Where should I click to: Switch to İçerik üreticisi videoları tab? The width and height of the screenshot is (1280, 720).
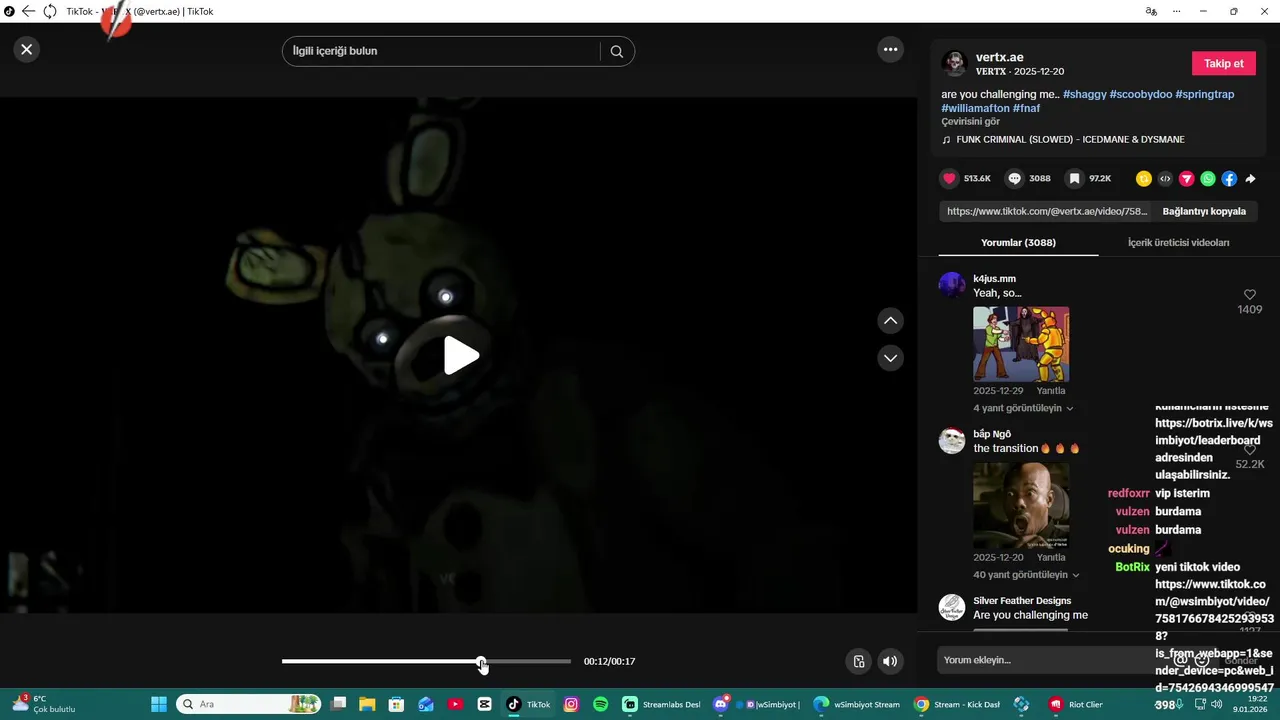pos(1178,243)
